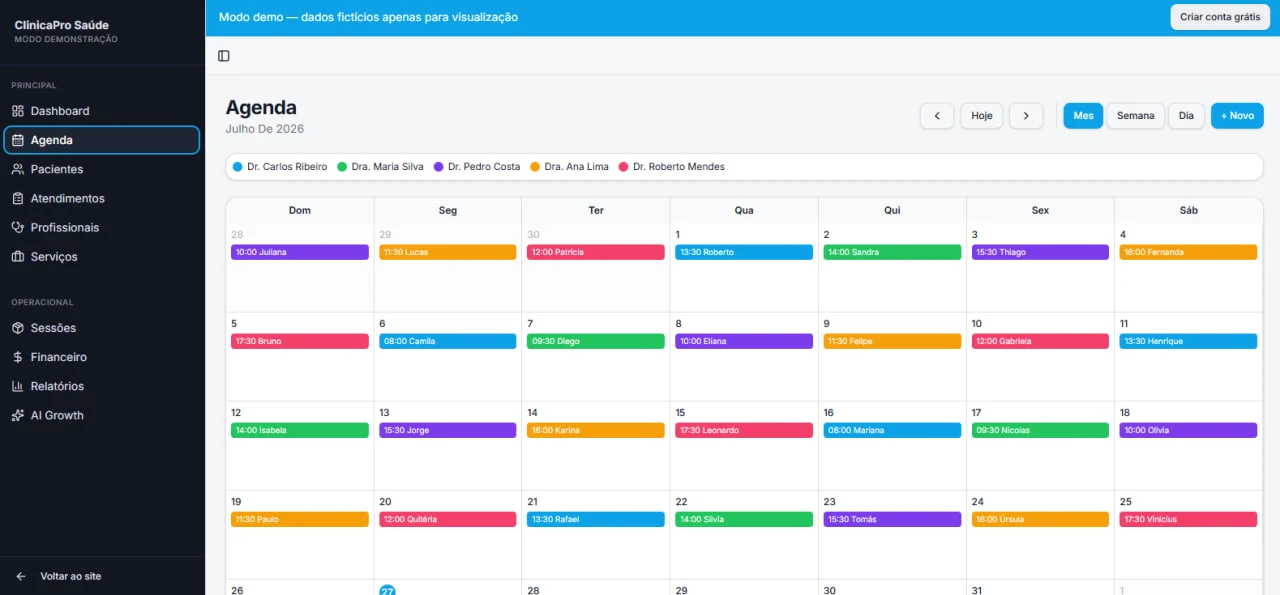Click the Pacientes people icon
The width and height of the screenshot is (1280, 595).
tap(18, 169)
